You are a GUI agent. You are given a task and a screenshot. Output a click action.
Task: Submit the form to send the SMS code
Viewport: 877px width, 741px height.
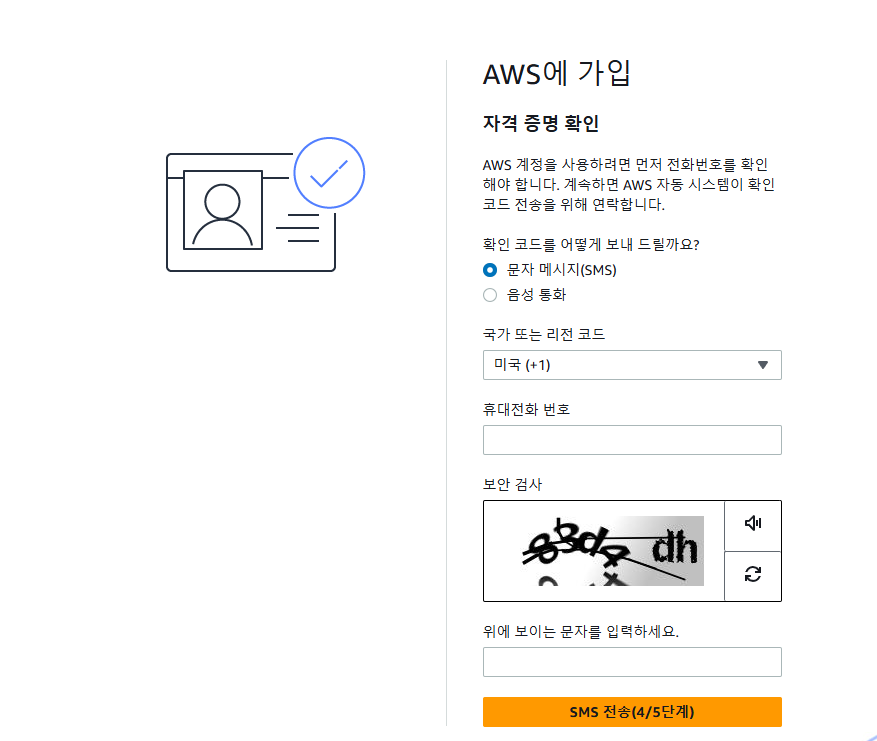coord(632,712)
